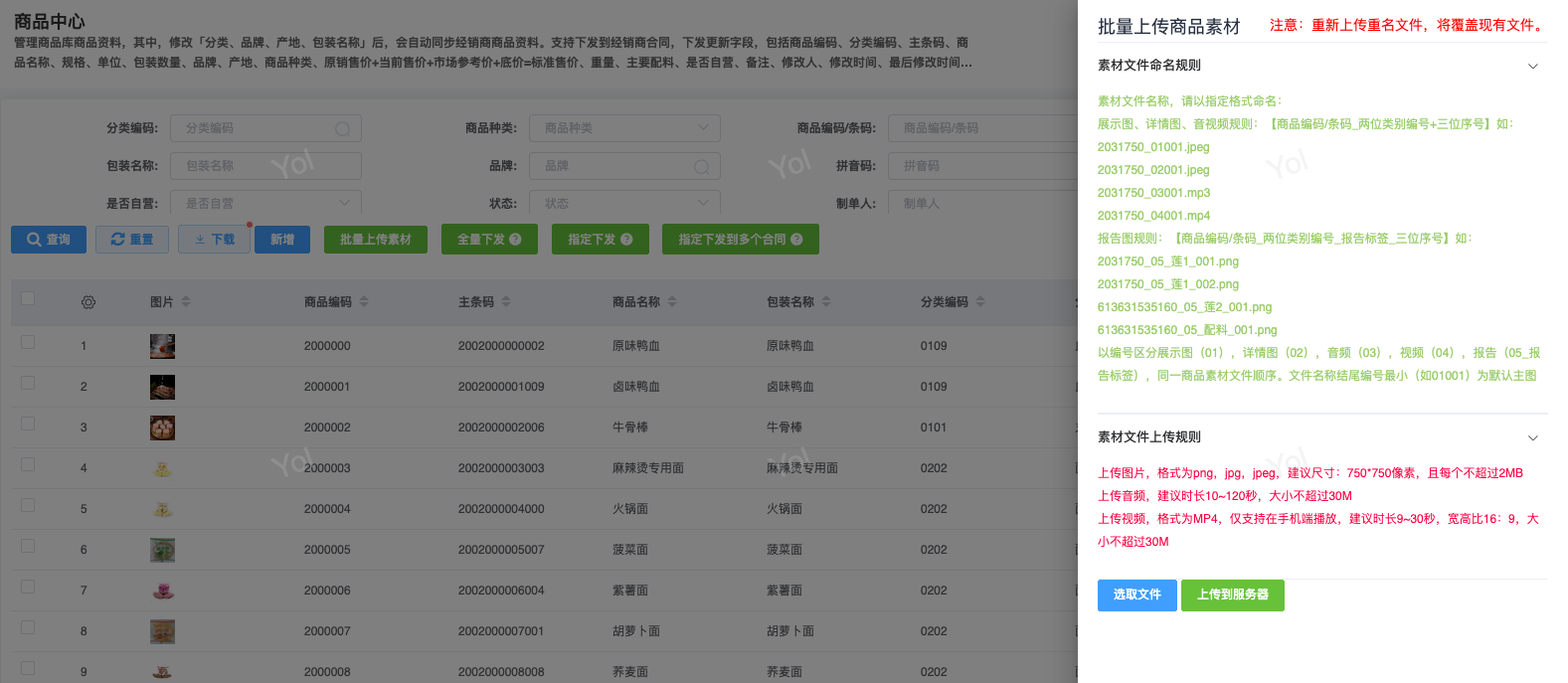The width and height of the screenshot is (1568, 683).
Task: Click the 选取文件 button
Action: pos(1136,595)
